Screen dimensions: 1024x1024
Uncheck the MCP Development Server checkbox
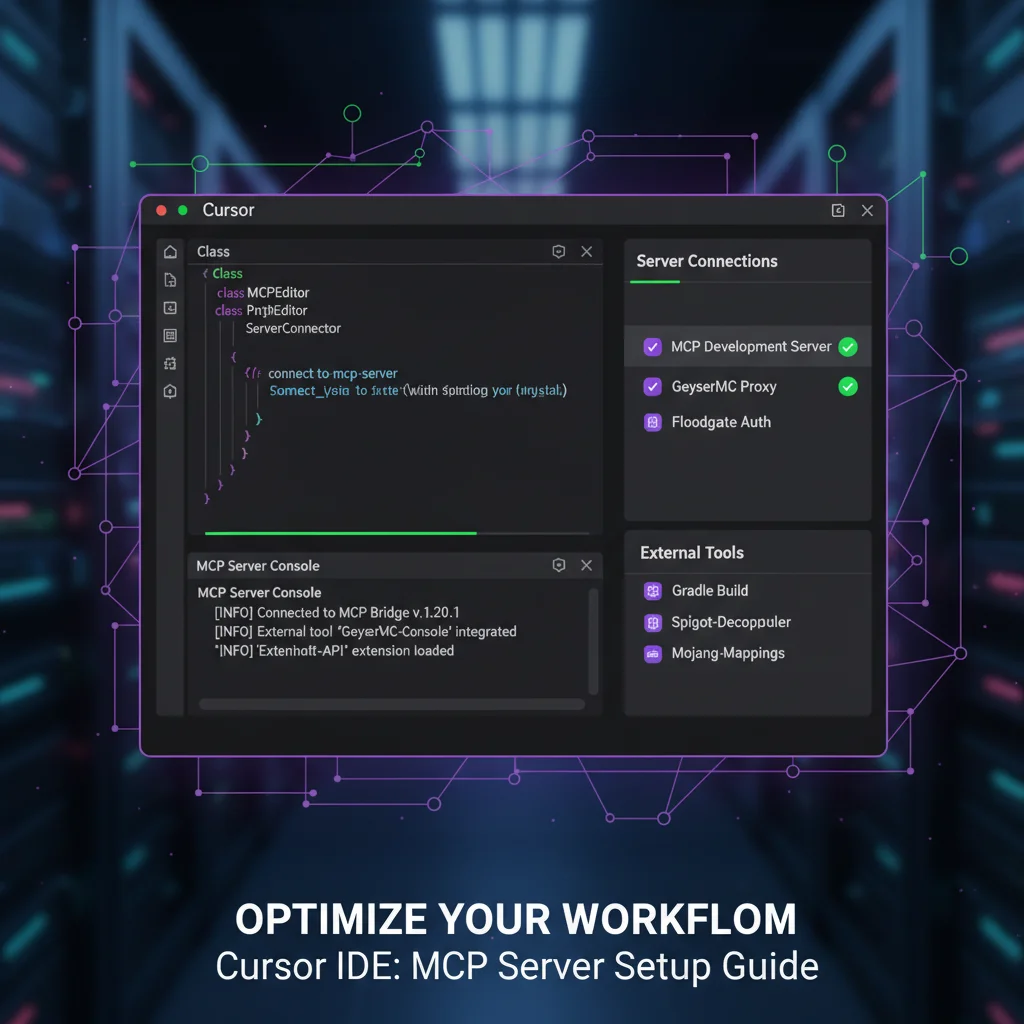(x=653, y=347)
